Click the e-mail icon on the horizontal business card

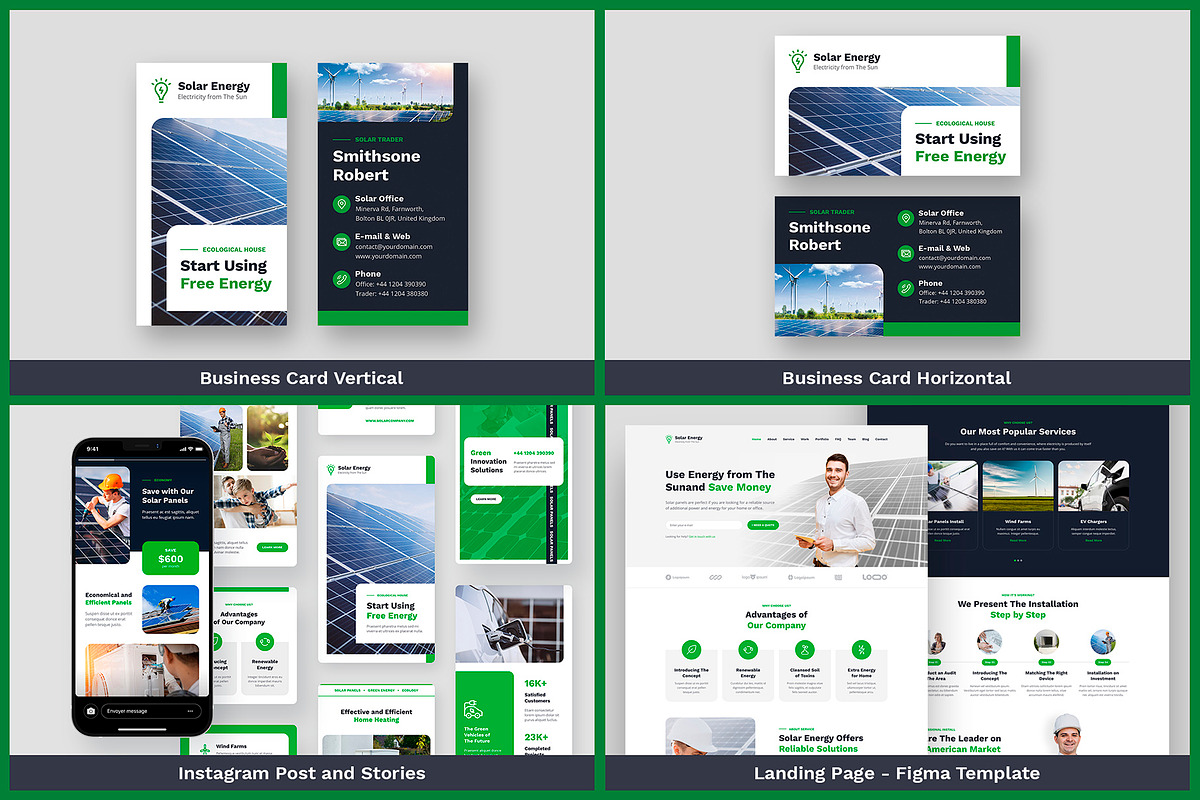point(906,253)
